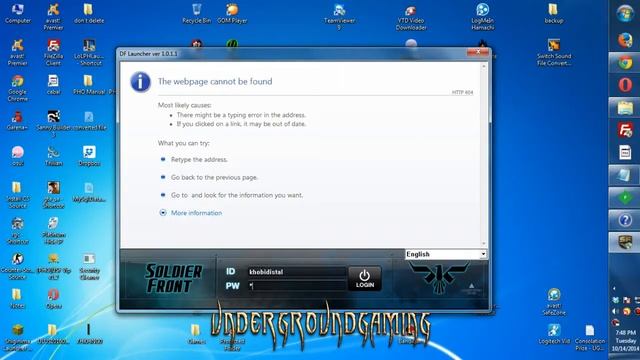This screenshot has height=360, width=640.
Task: Click the LOGIN power button in DF Launcher
Action: [x=365, y=279]
